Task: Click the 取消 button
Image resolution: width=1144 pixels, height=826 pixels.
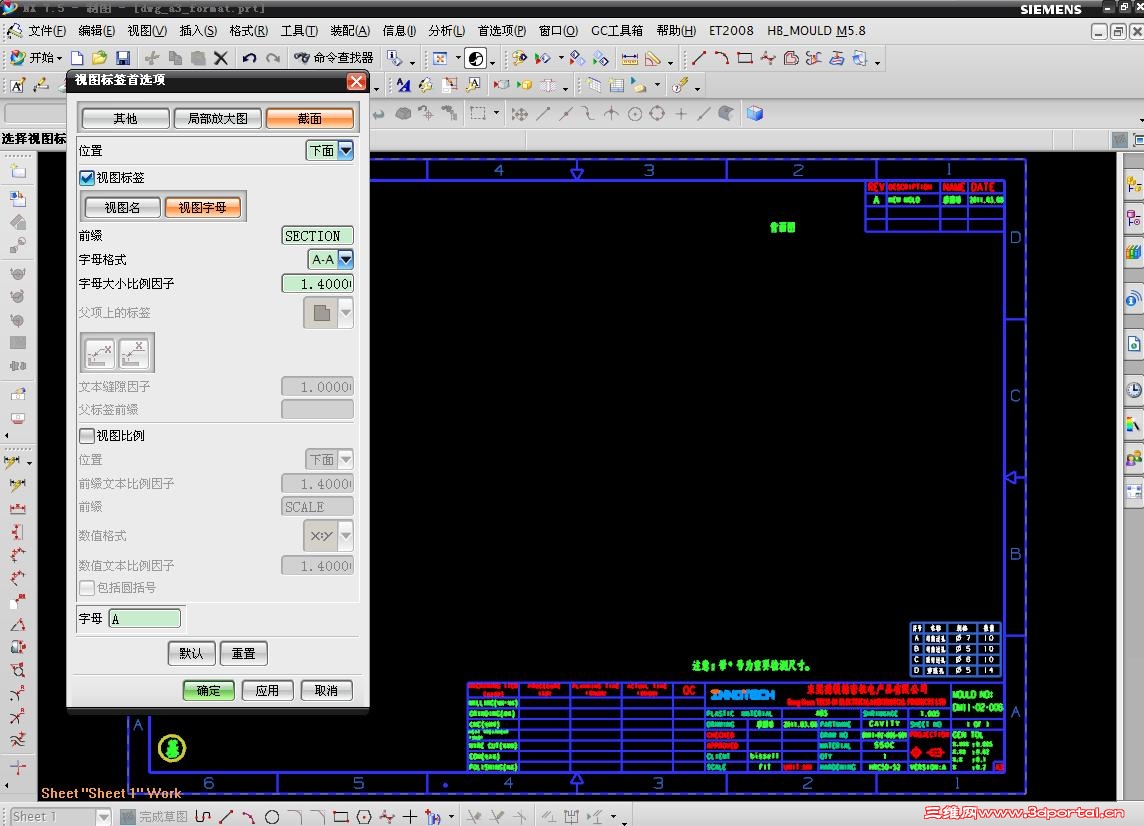Action: pyautogui.click(x=326, y=690)
